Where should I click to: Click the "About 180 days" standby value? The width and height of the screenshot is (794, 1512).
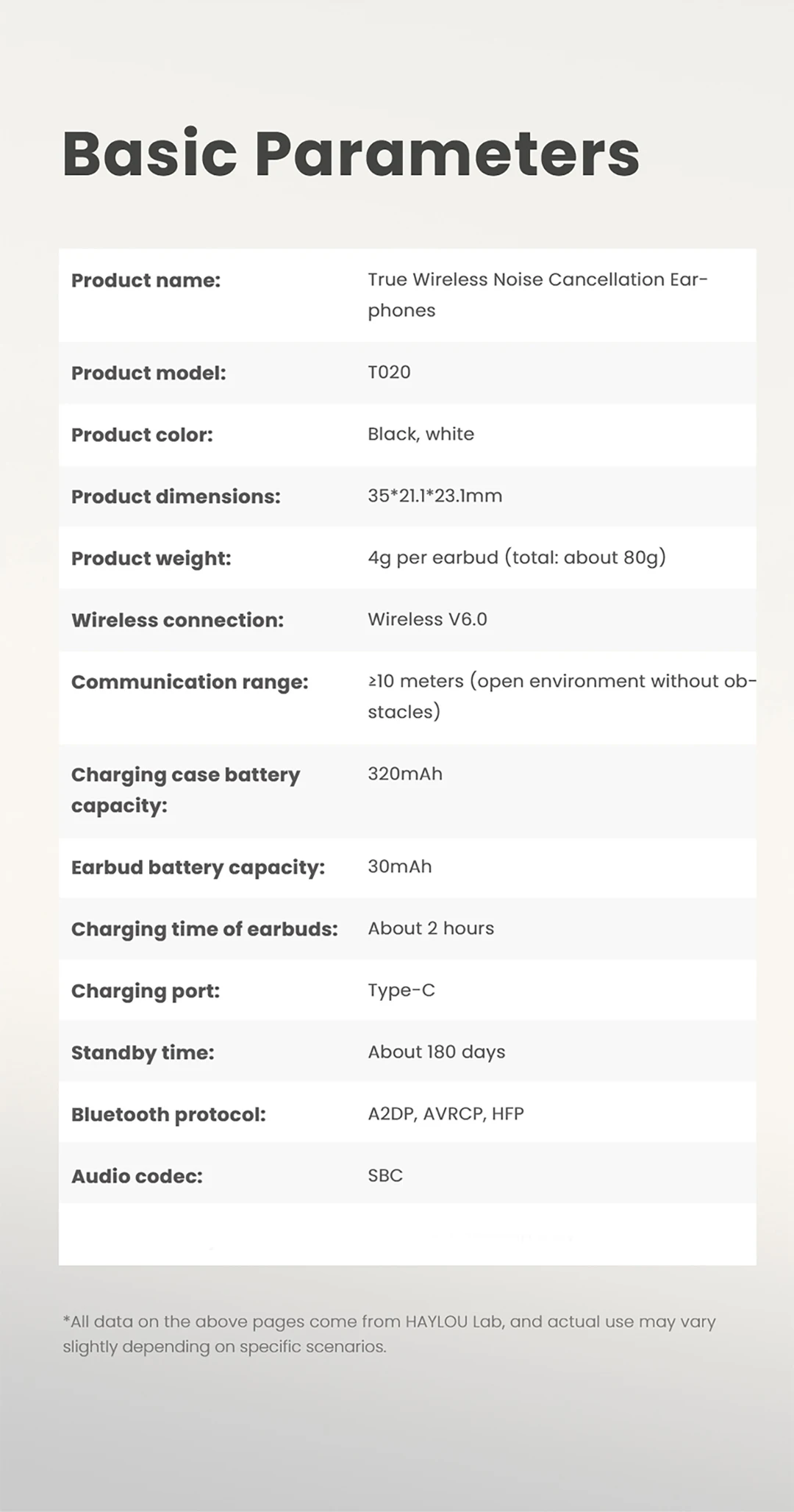coord(436,1052)
